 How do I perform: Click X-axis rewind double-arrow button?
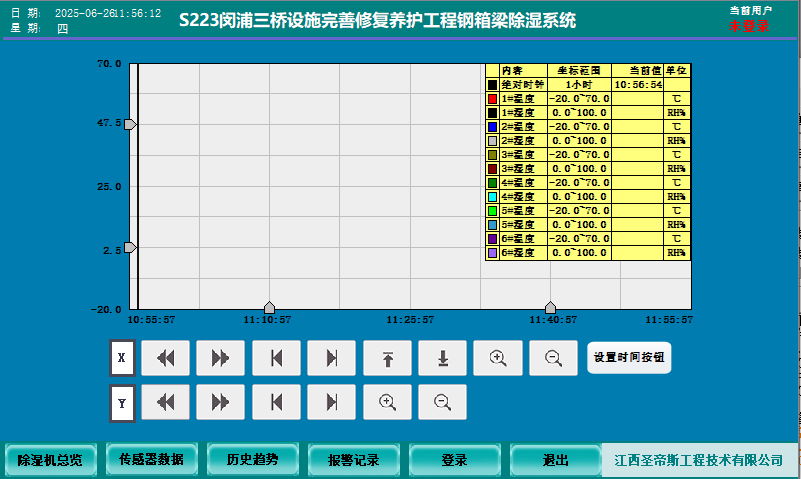click(x=166, y=358)
